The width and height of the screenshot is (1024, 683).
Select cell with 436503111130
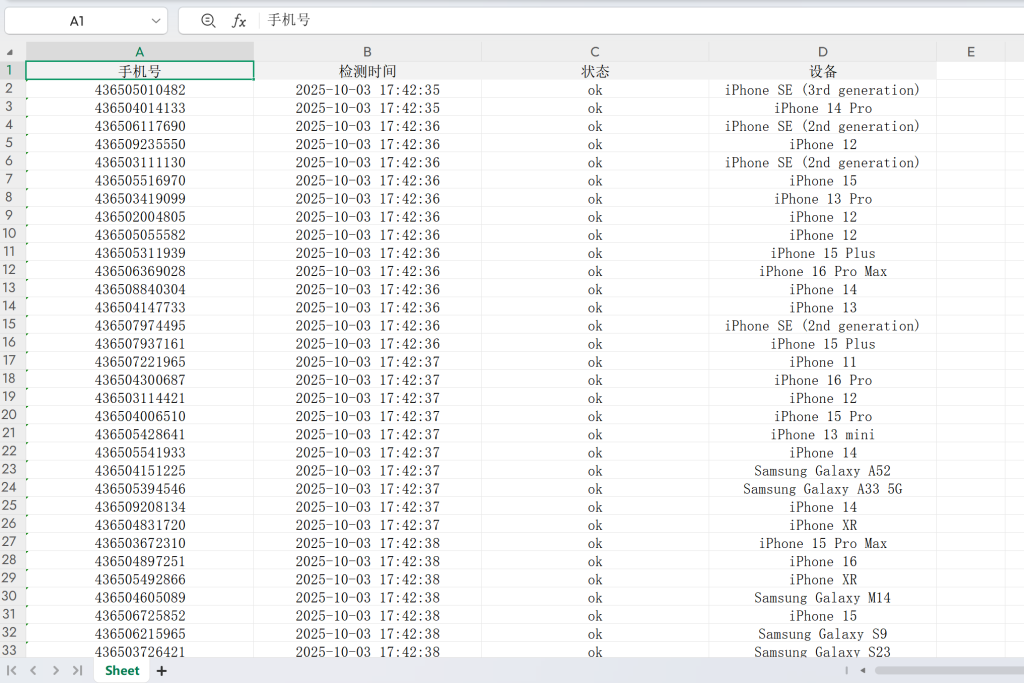pos(140,162)
